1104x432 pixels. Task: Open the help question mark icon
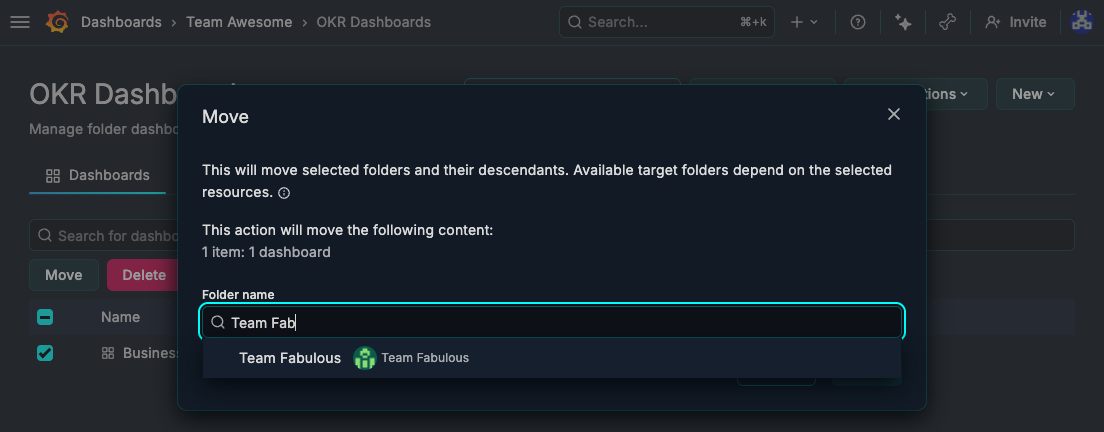point(857,22)
